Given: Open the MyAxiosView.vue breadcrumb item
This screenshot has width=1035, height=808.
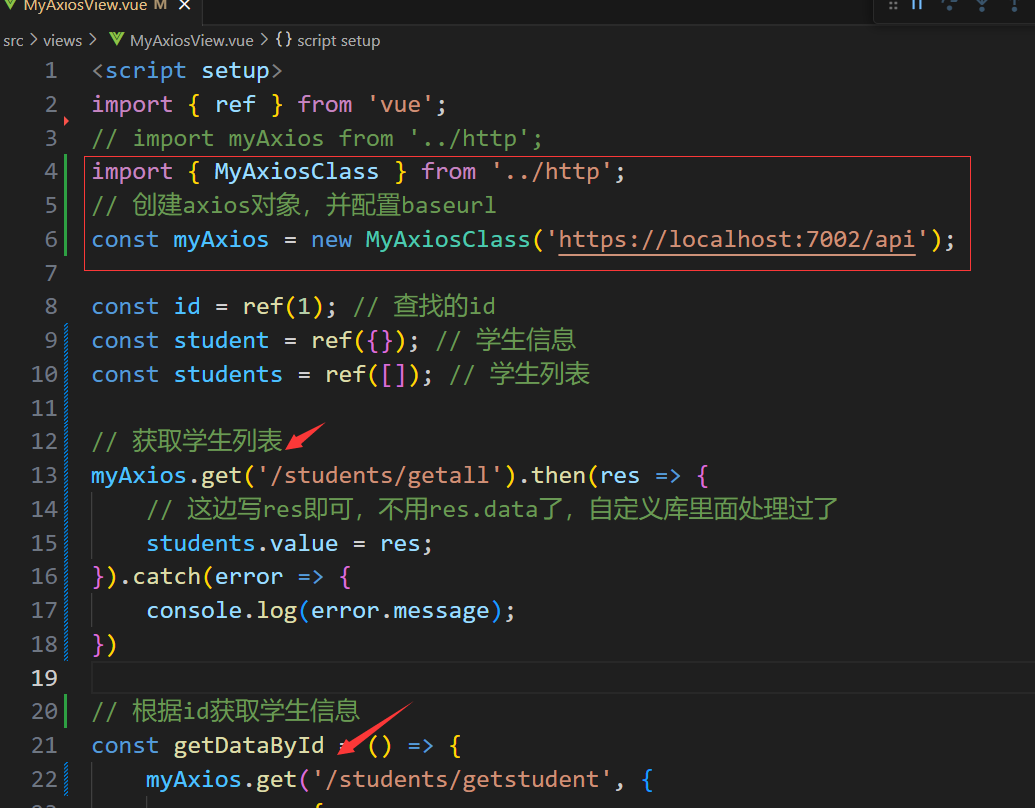Looking at the screenshot, I should coord(191,41).
